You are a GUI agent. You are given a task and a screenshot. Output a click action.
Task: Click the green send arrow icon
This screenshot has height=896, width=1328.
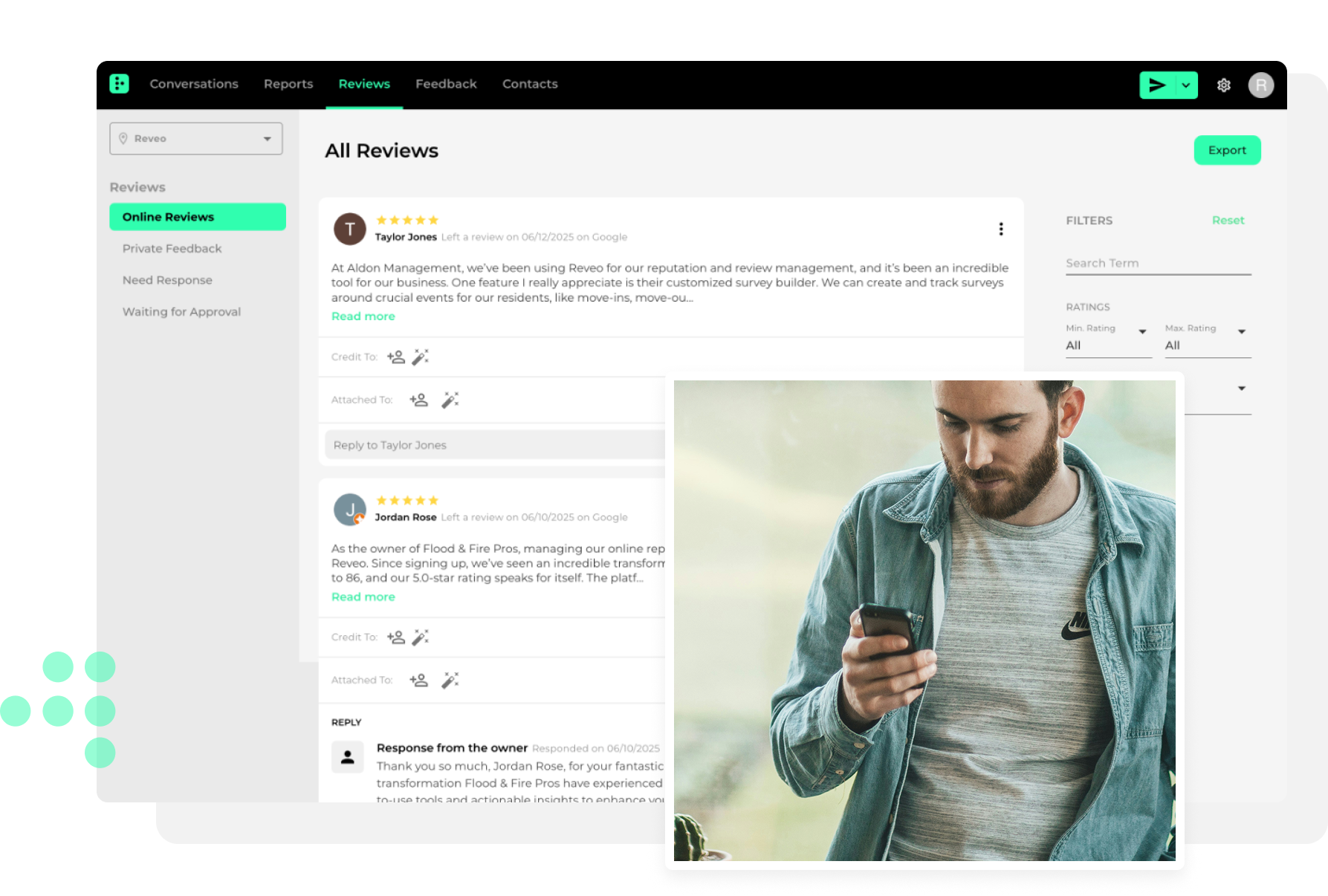(x=1156, y=85)
